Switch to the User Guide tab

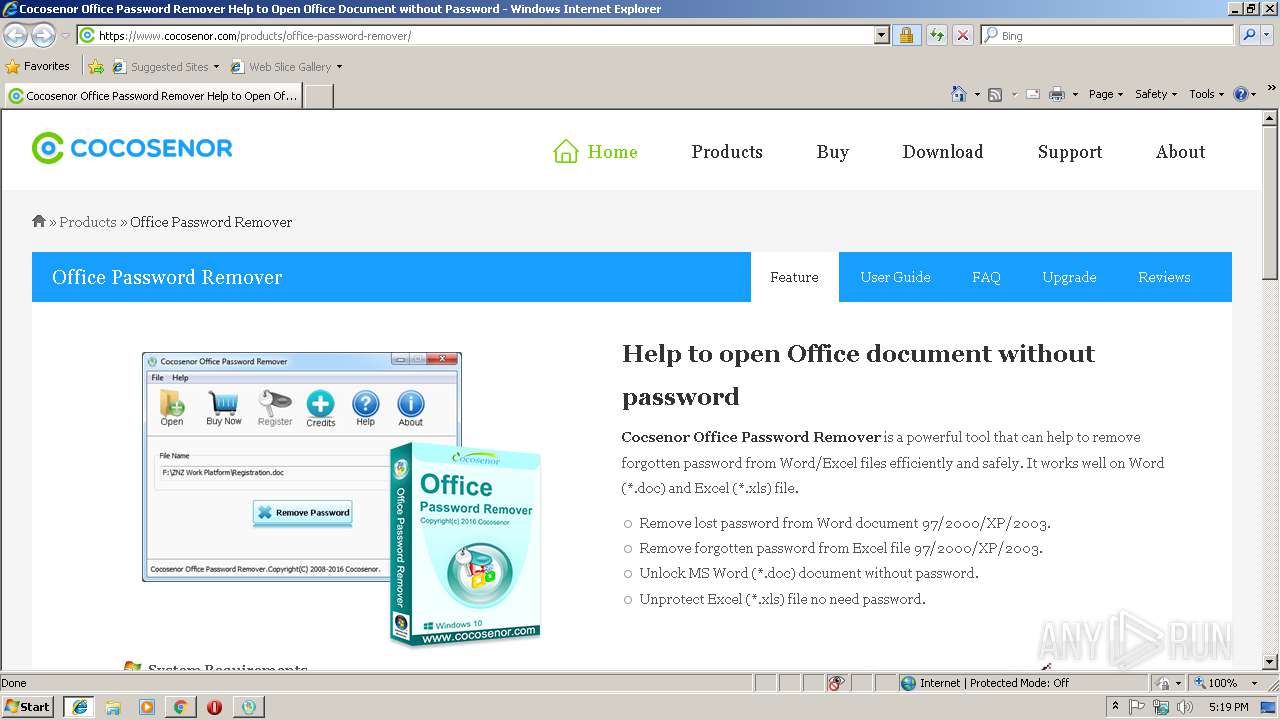pyautogui.click(x=895, y=277)
